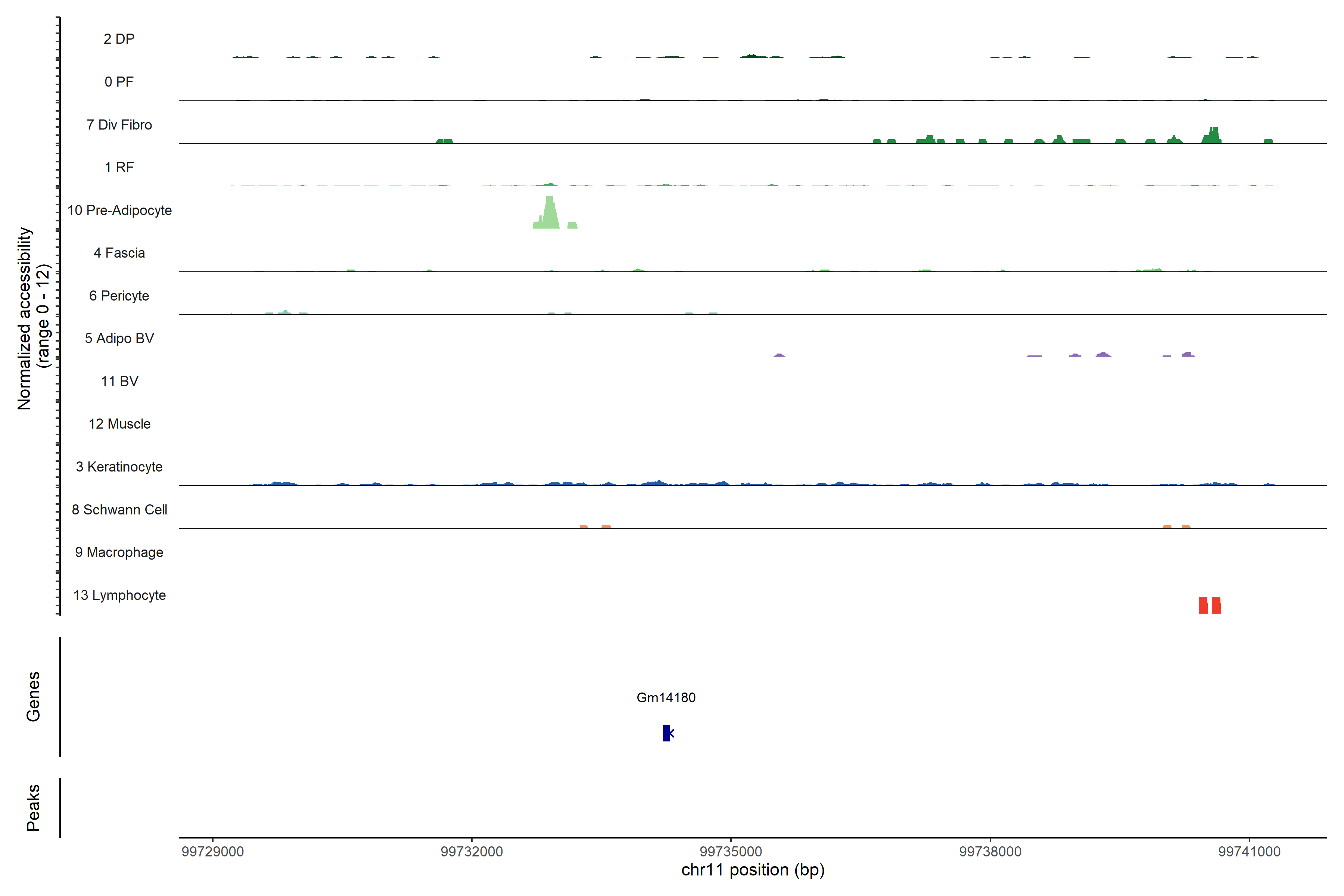This screenshot has width=1344, height=896.
Task: Click the Genes panel label
Action: point(33,697)
